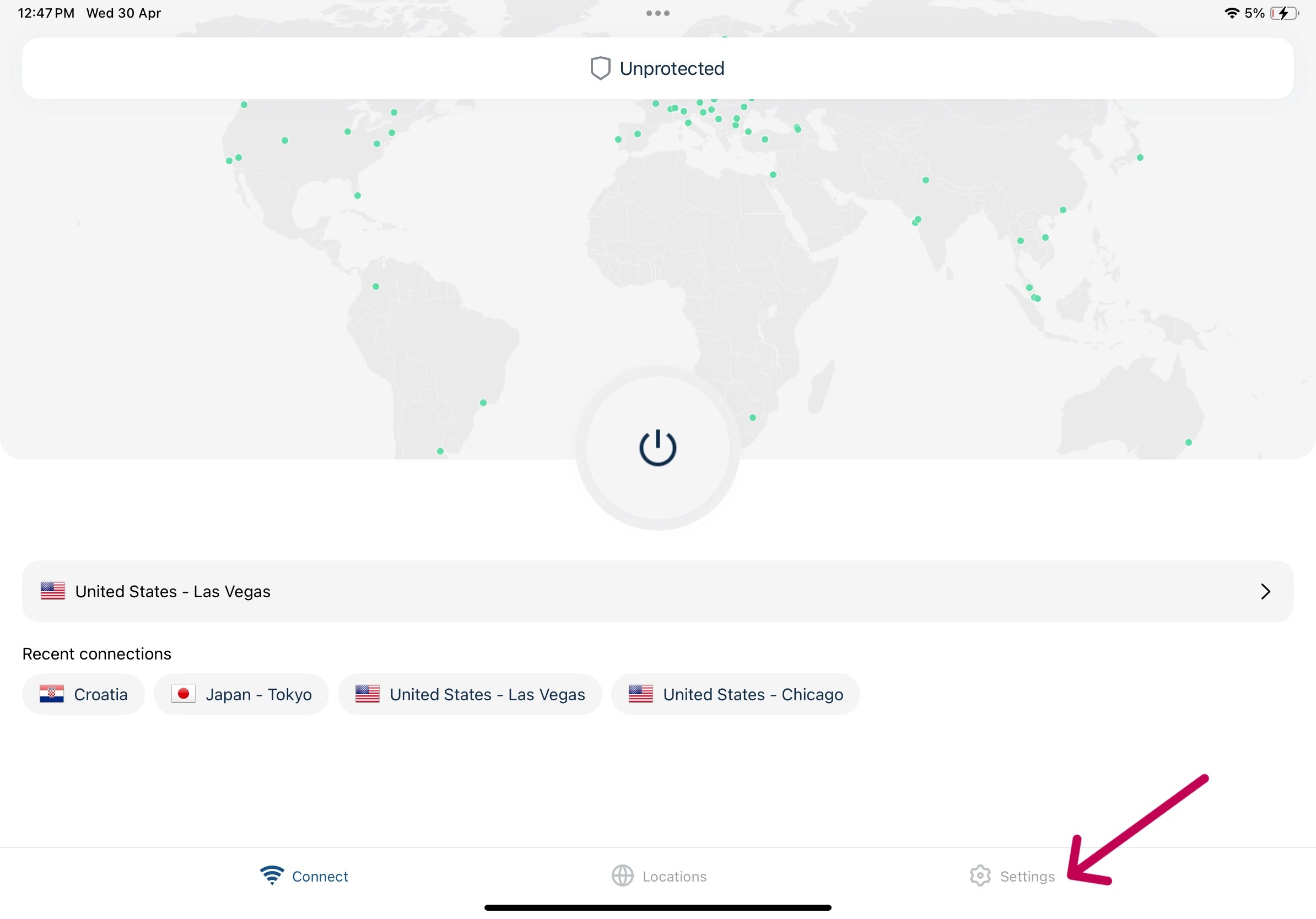The image size is (1316, 919).
Task: Open the three-dots multitasking menu
Action: tap(657, 13)
